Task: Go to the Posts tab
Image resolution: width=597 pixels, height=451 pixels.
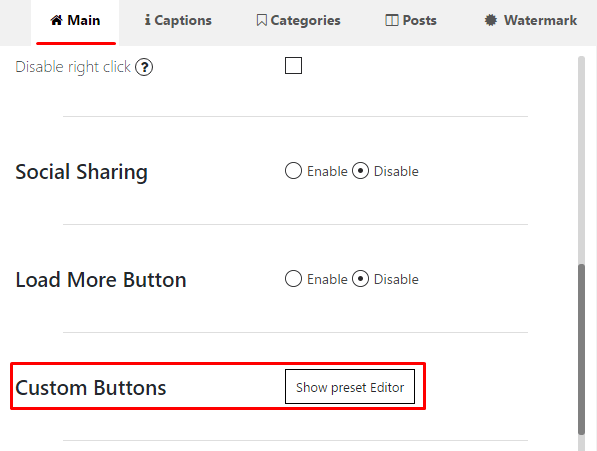Action: tap(411, 22)
